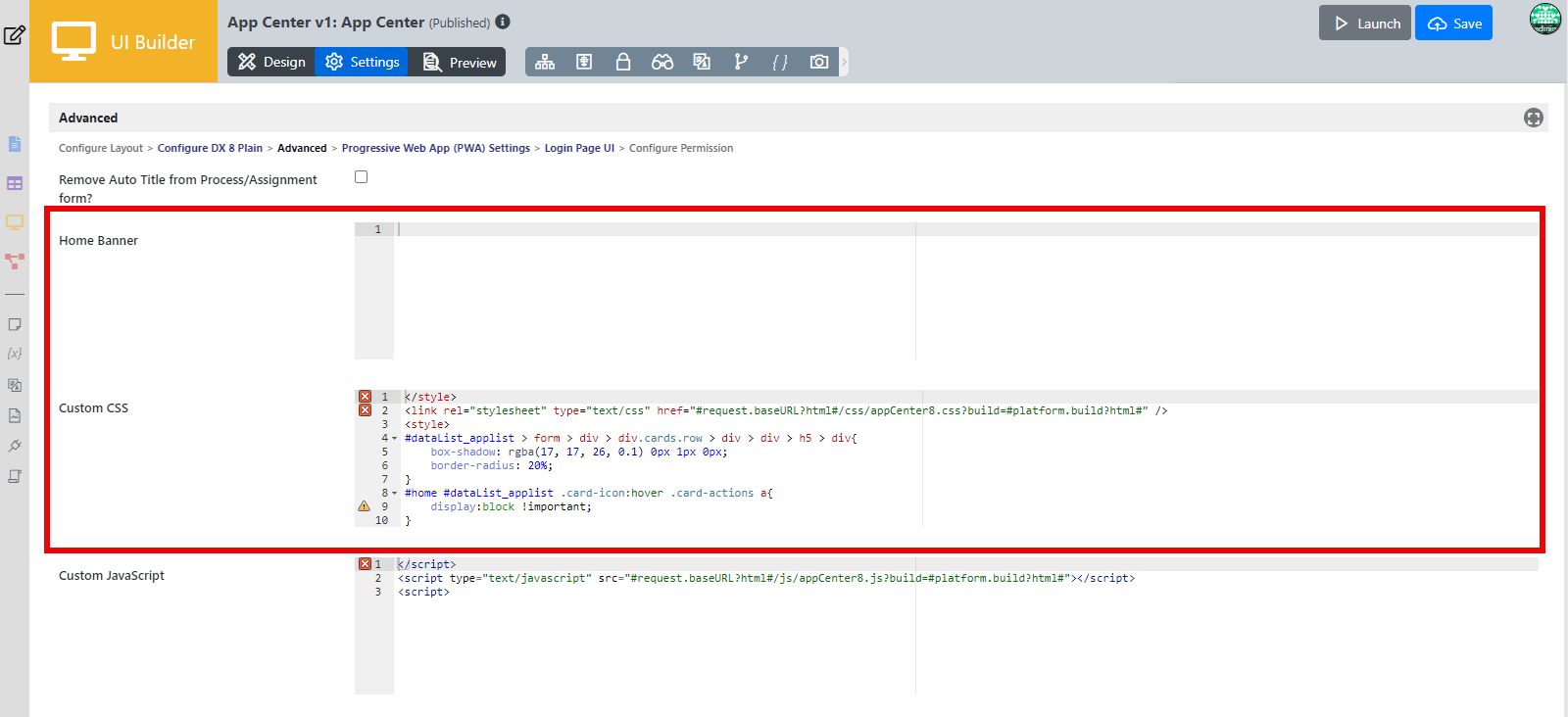Switch to the Preview tab

tap(458, 62)
